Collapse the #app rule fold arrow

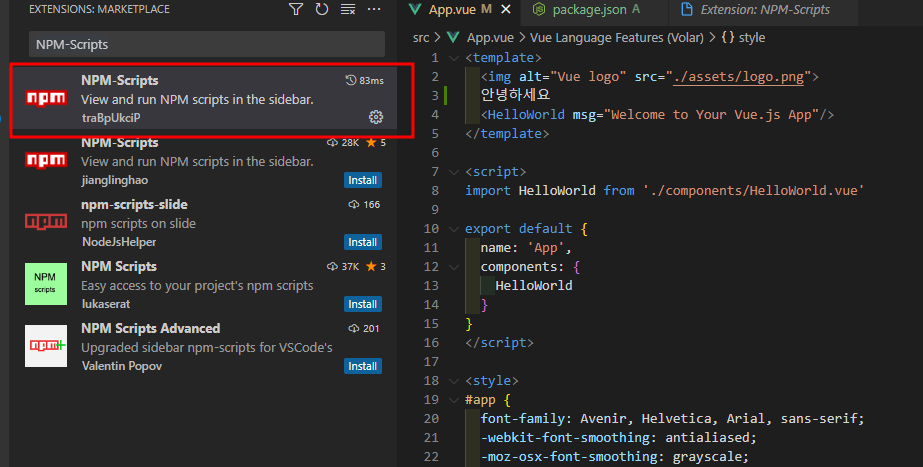(454, 400)
